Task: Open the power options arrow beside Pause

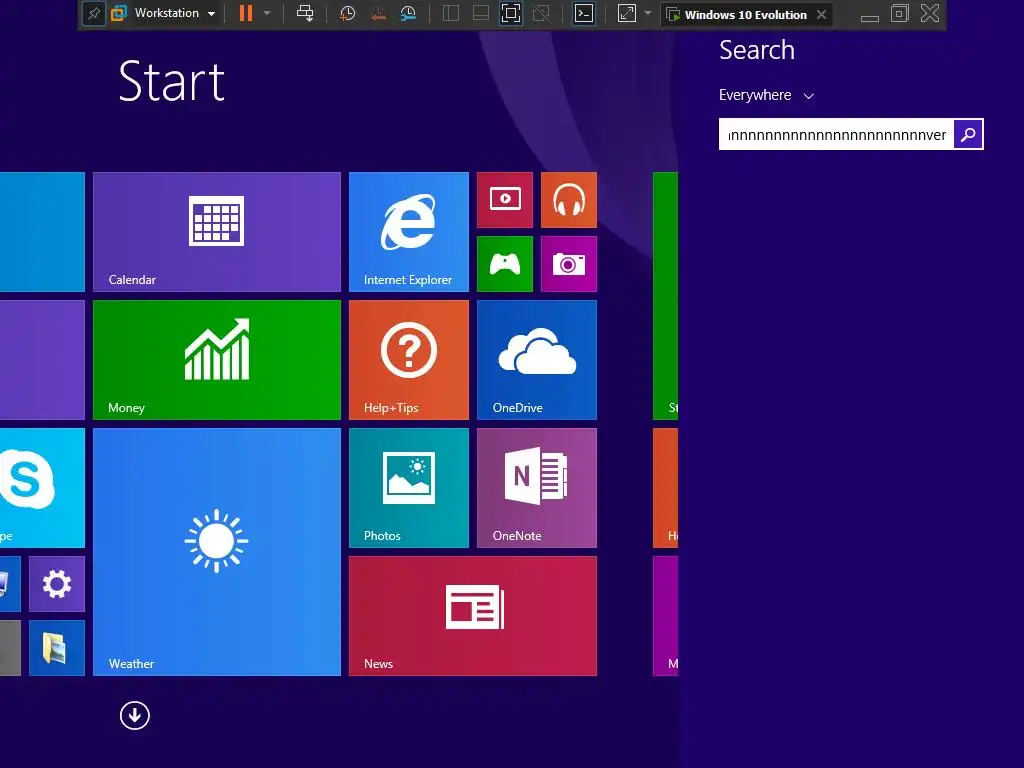Action: click(266, 13)
